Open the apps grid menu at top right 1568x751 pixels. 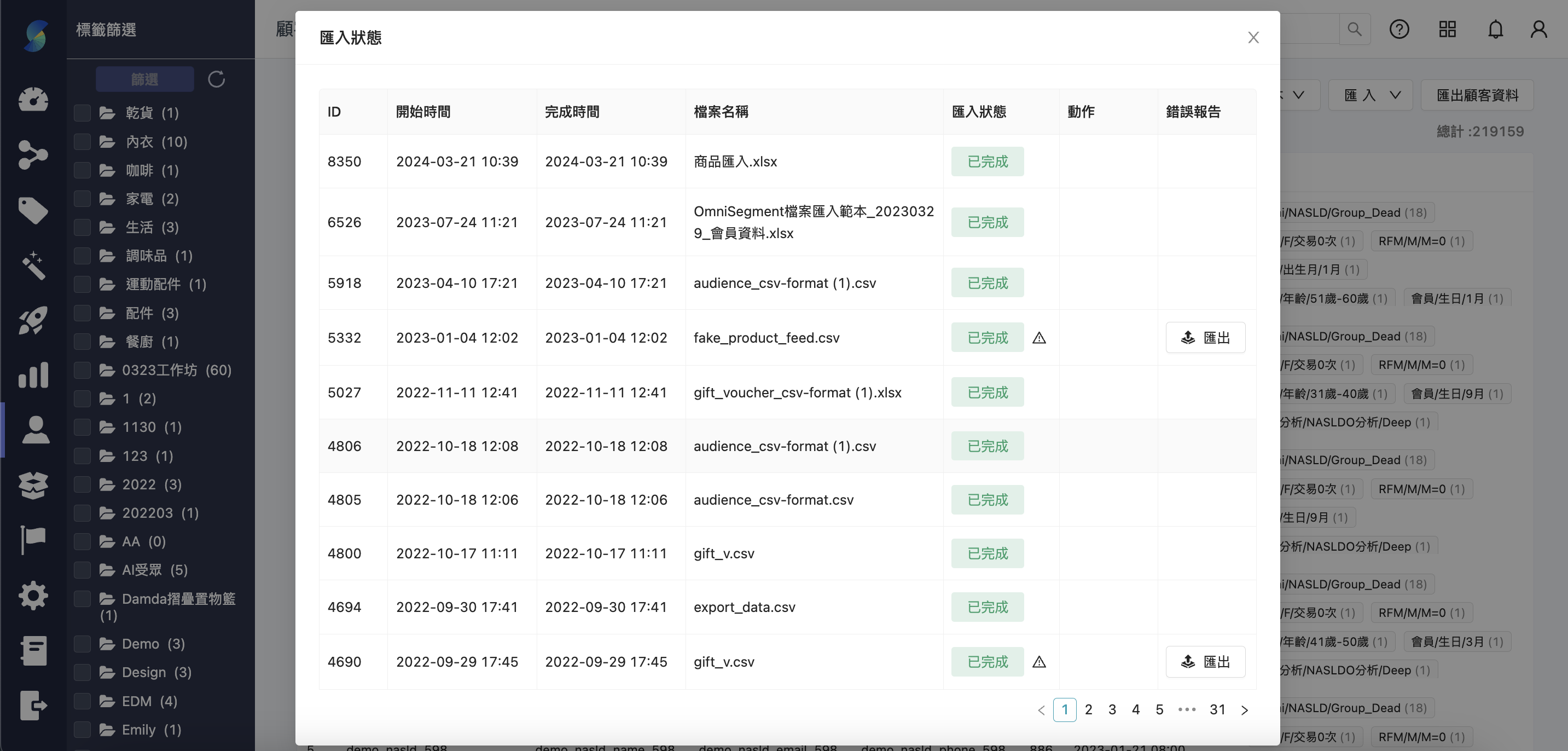pyautogui.click(x=1448, y=29)
